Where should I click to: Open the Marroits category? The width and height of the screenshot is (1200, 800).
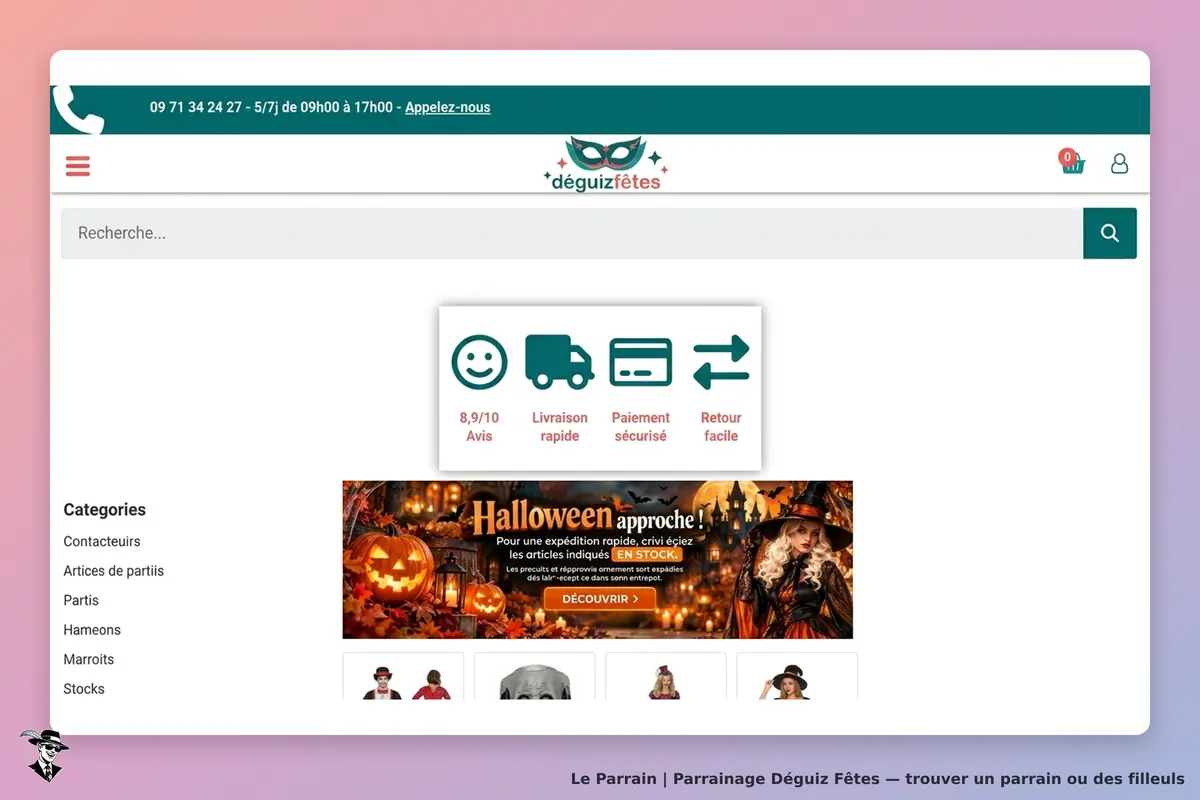(x=89, y=659)
